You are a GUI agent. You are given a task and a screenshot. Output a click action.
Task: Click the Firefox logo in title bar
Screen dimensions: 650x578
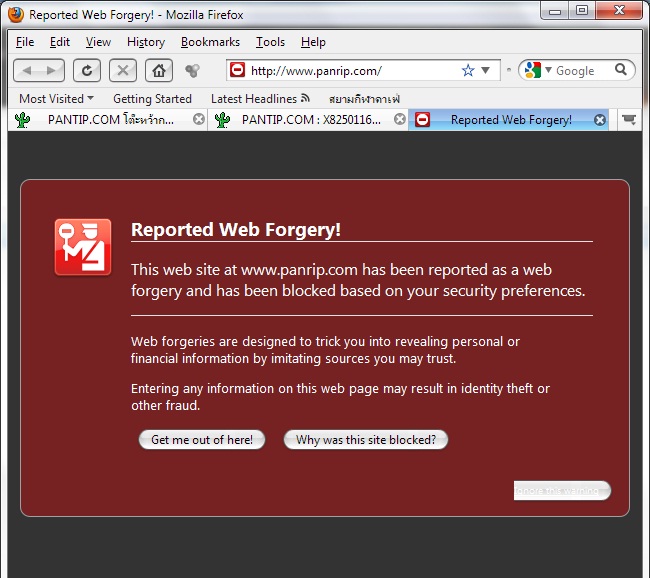click(16, 14)
